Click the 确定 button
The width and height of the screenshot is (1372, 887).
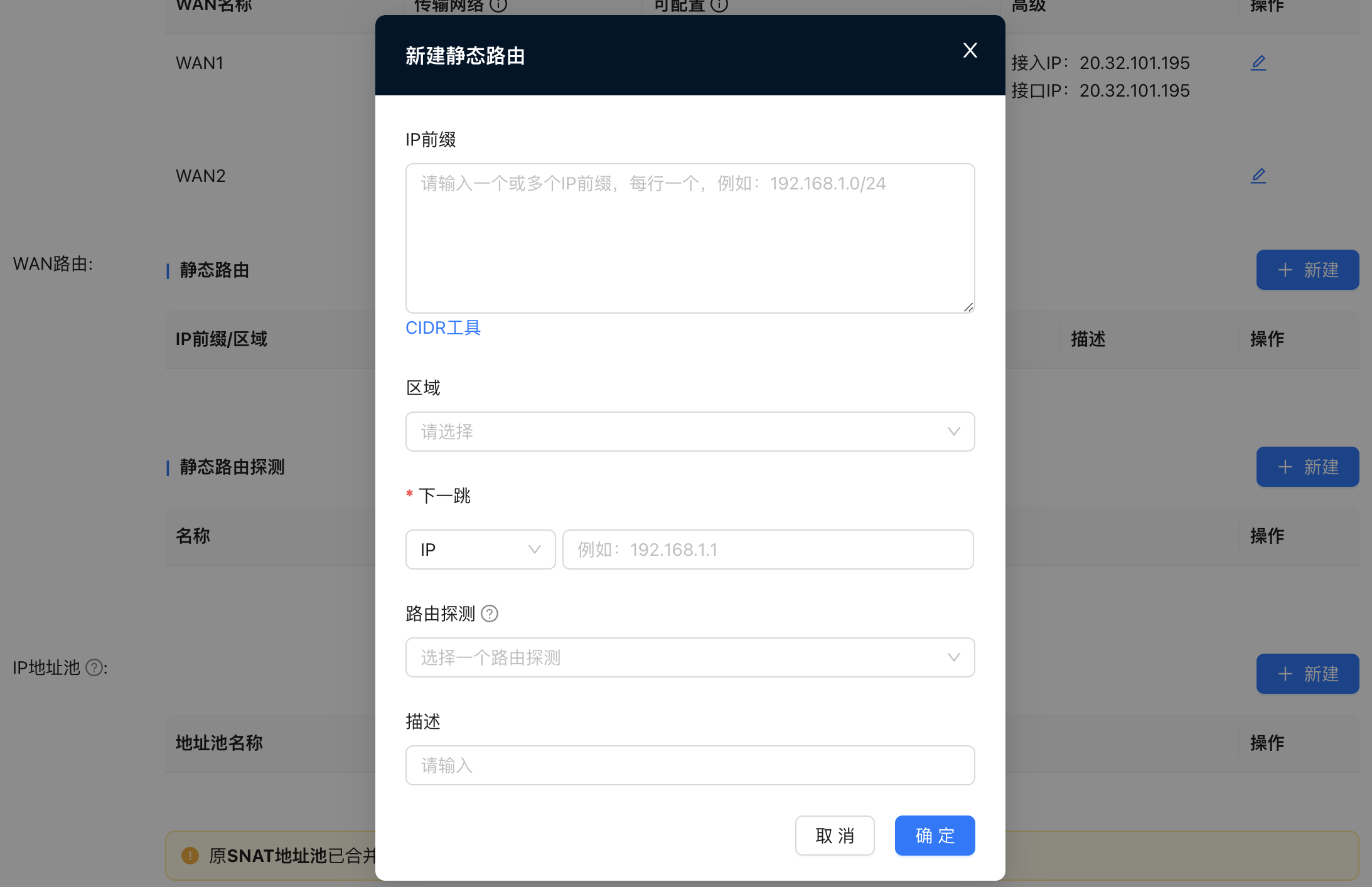pyautogui.click(x=935, y=836)
